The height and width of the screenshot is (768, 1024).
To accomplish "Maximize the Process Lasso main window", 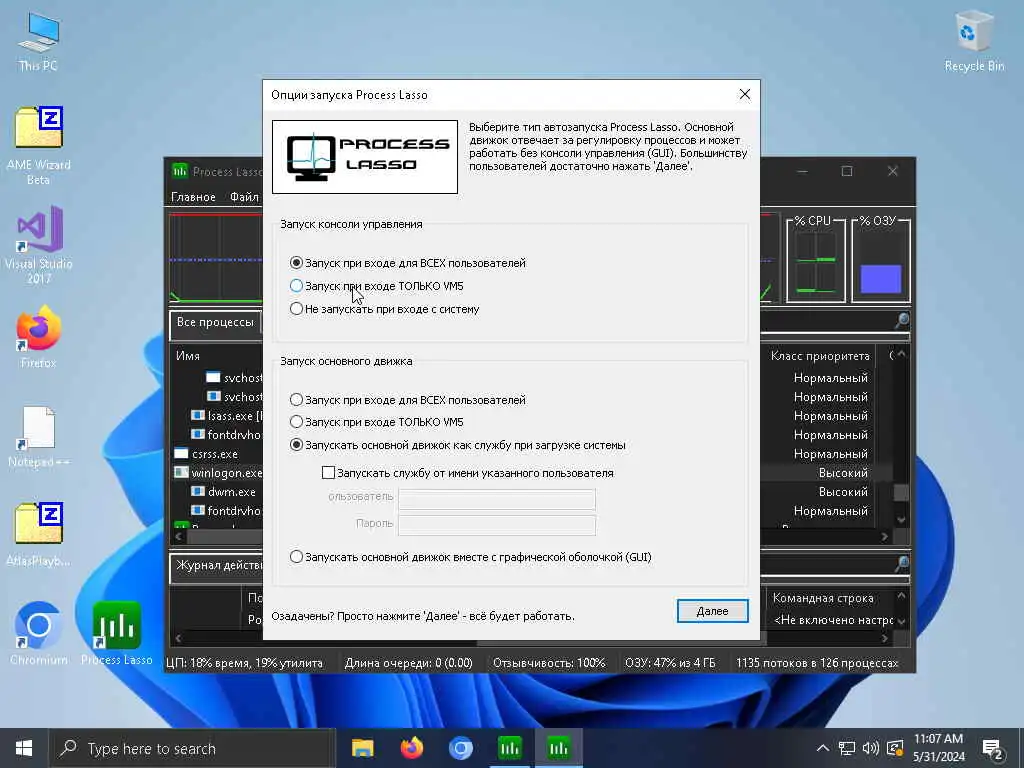I will click(847, 171).
